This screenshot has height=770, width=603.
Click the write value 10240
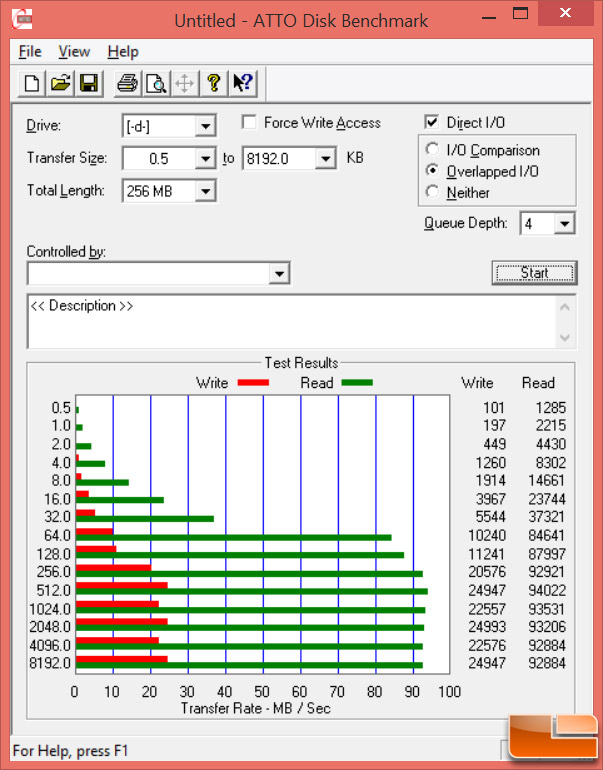tap(487, 535)
